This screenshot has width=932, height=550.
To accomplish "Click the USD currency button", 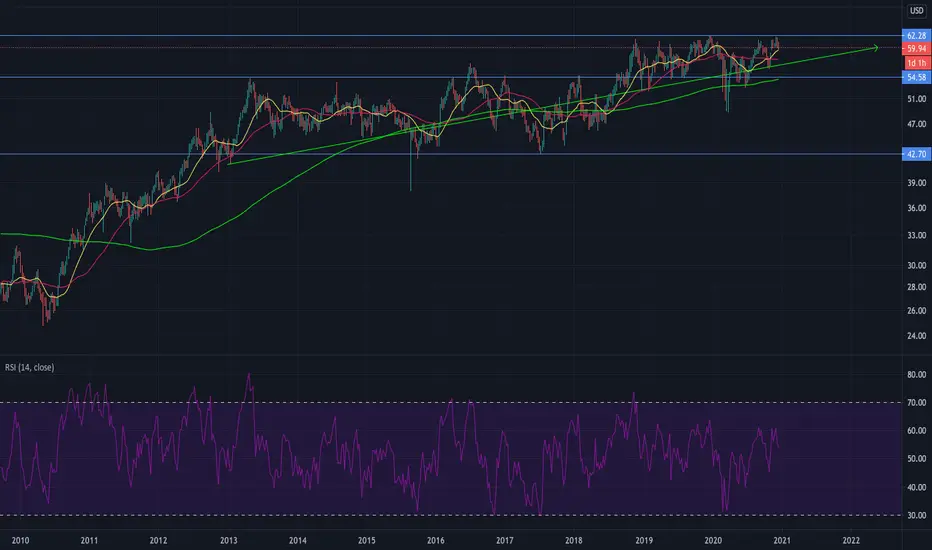I will (917, 11).
